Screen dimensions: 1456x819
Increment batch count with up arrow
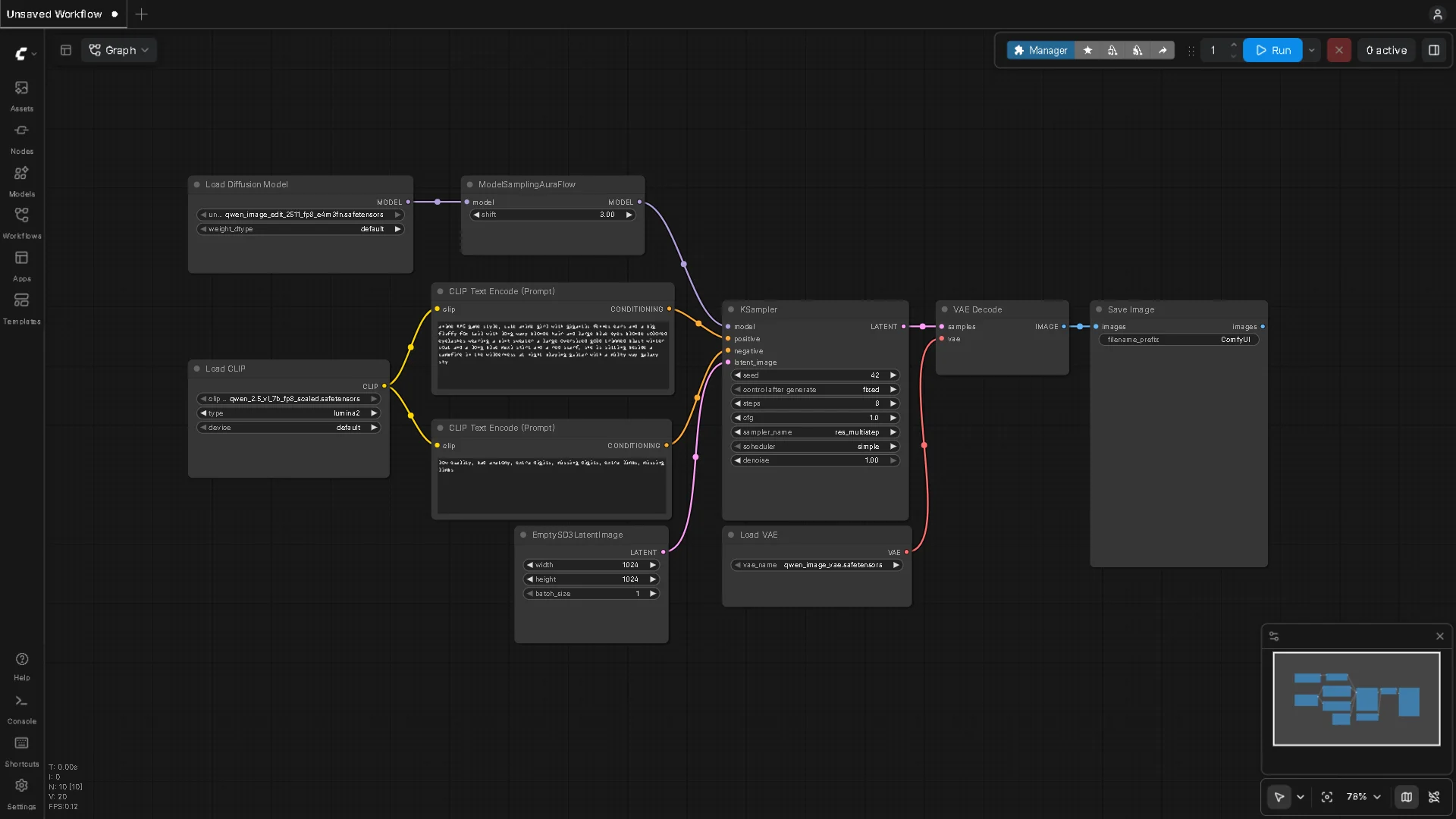tap(1233, 45)
